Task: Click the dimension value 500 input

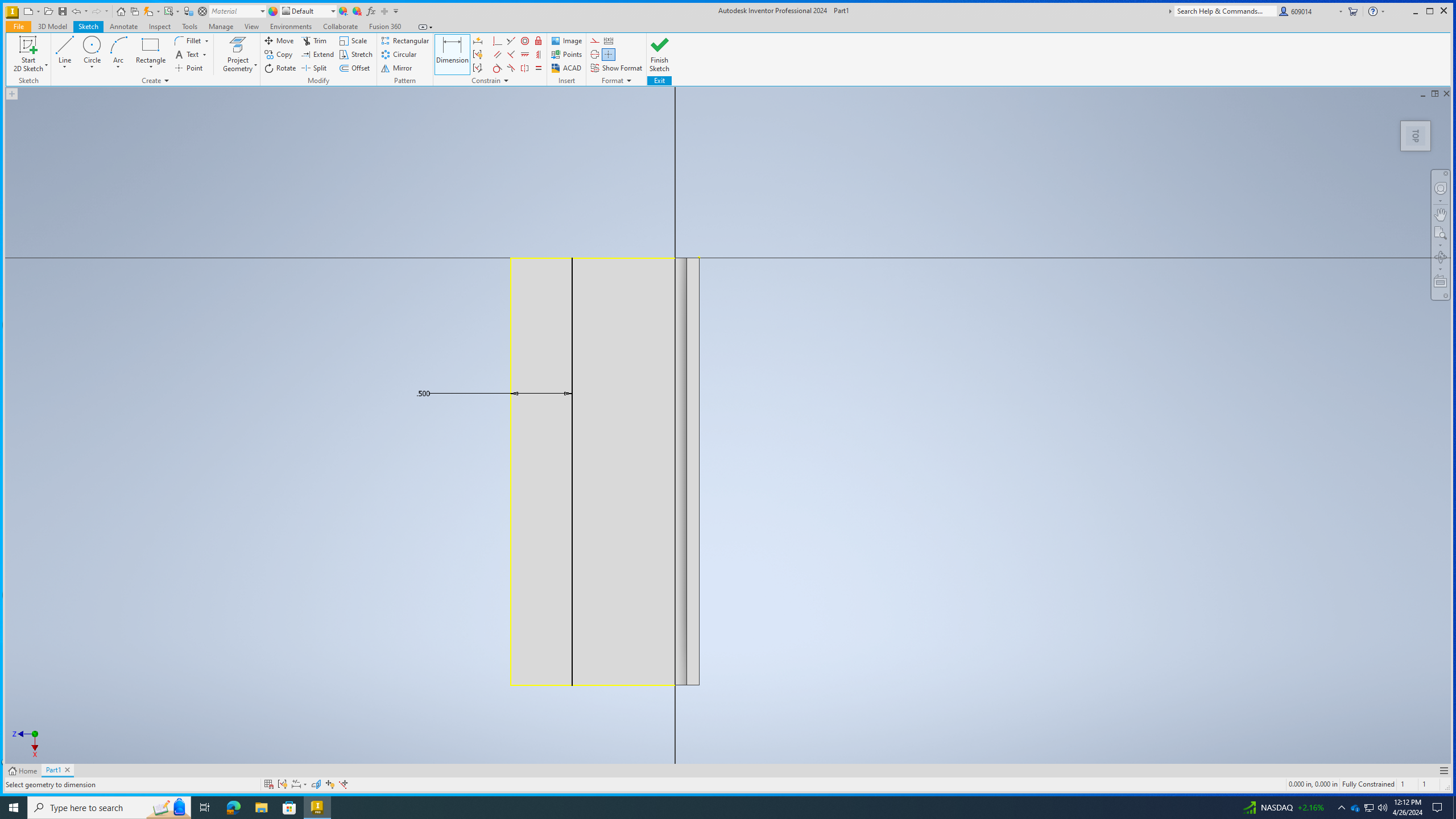Action: (423, 393)
